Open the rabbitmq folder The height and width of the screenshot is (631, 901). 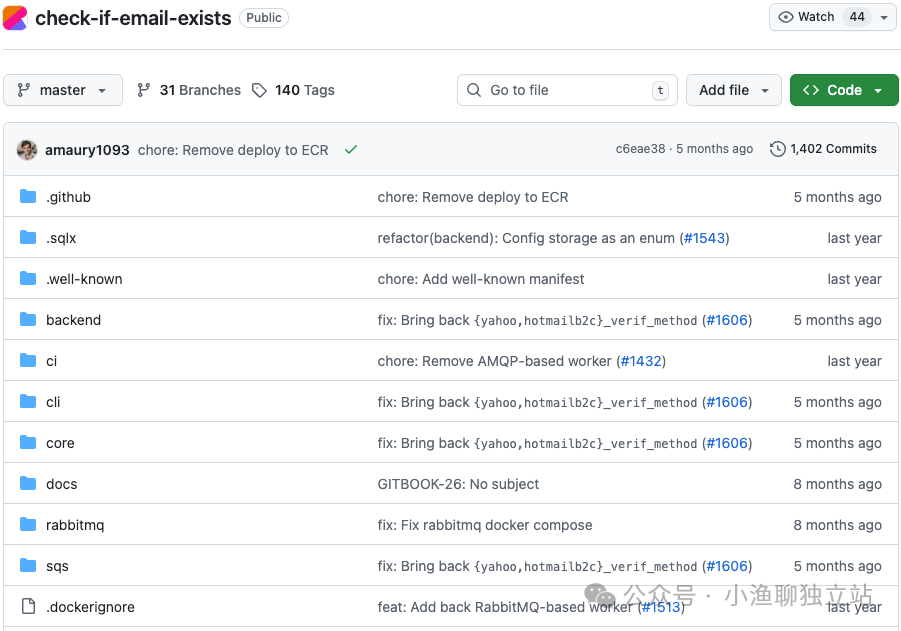click(x=75, y=525)
